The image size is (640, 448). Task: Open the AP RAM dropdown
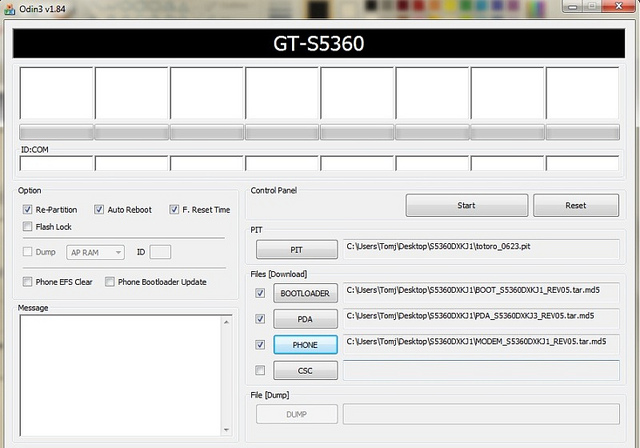[96, 253]
